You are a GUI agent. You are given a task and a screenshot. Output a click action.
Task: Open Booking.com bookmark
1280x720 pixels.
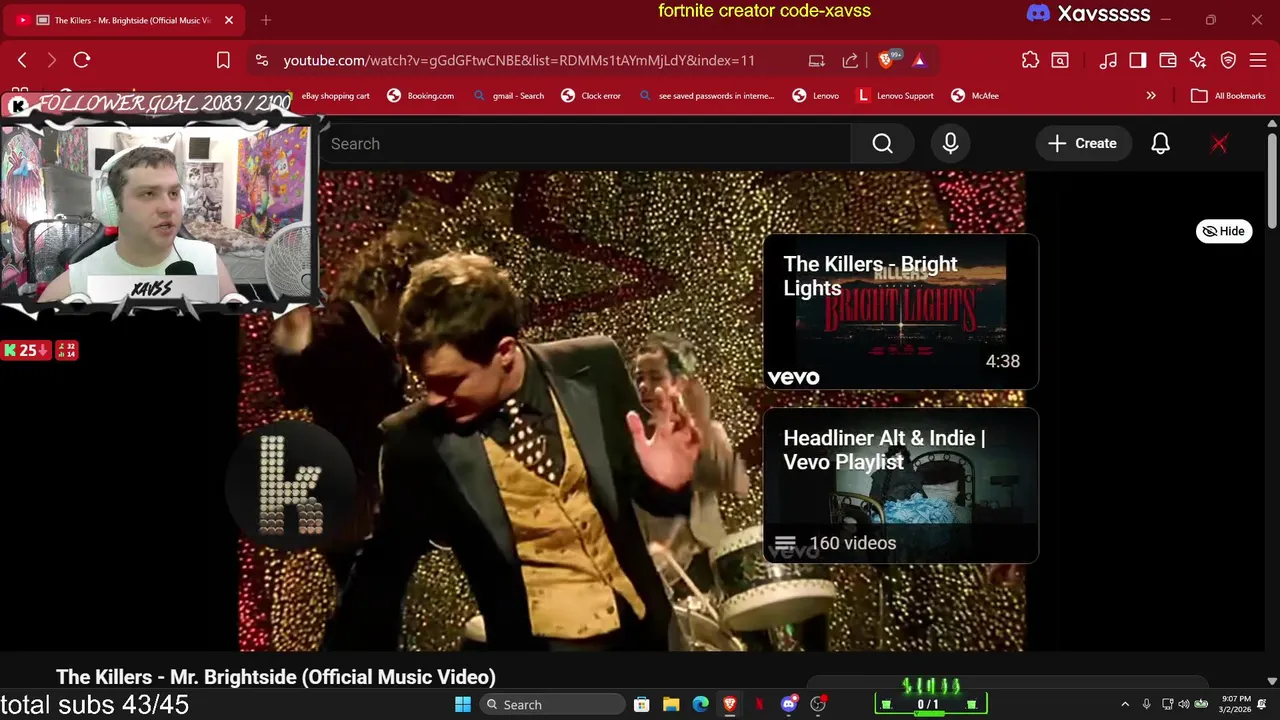click(x=420, y=96)
